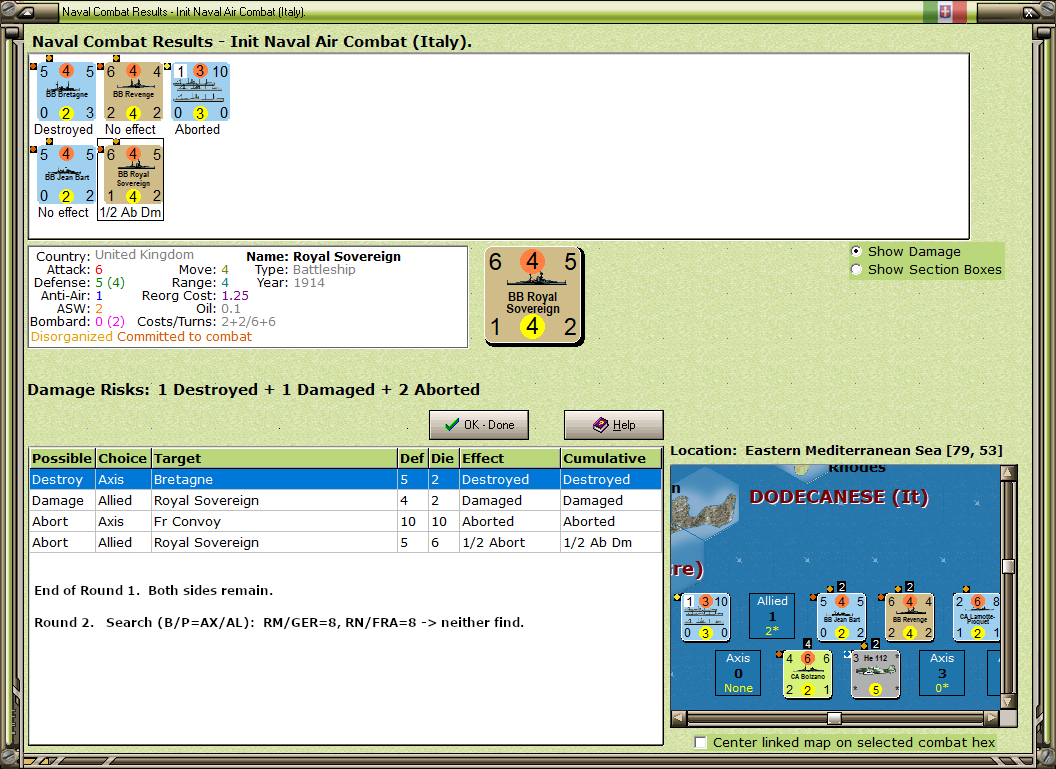The image size is (1056, 769).
Task: Click the 'Name: Royal Sovereign' text
Action: click(323, 257)
